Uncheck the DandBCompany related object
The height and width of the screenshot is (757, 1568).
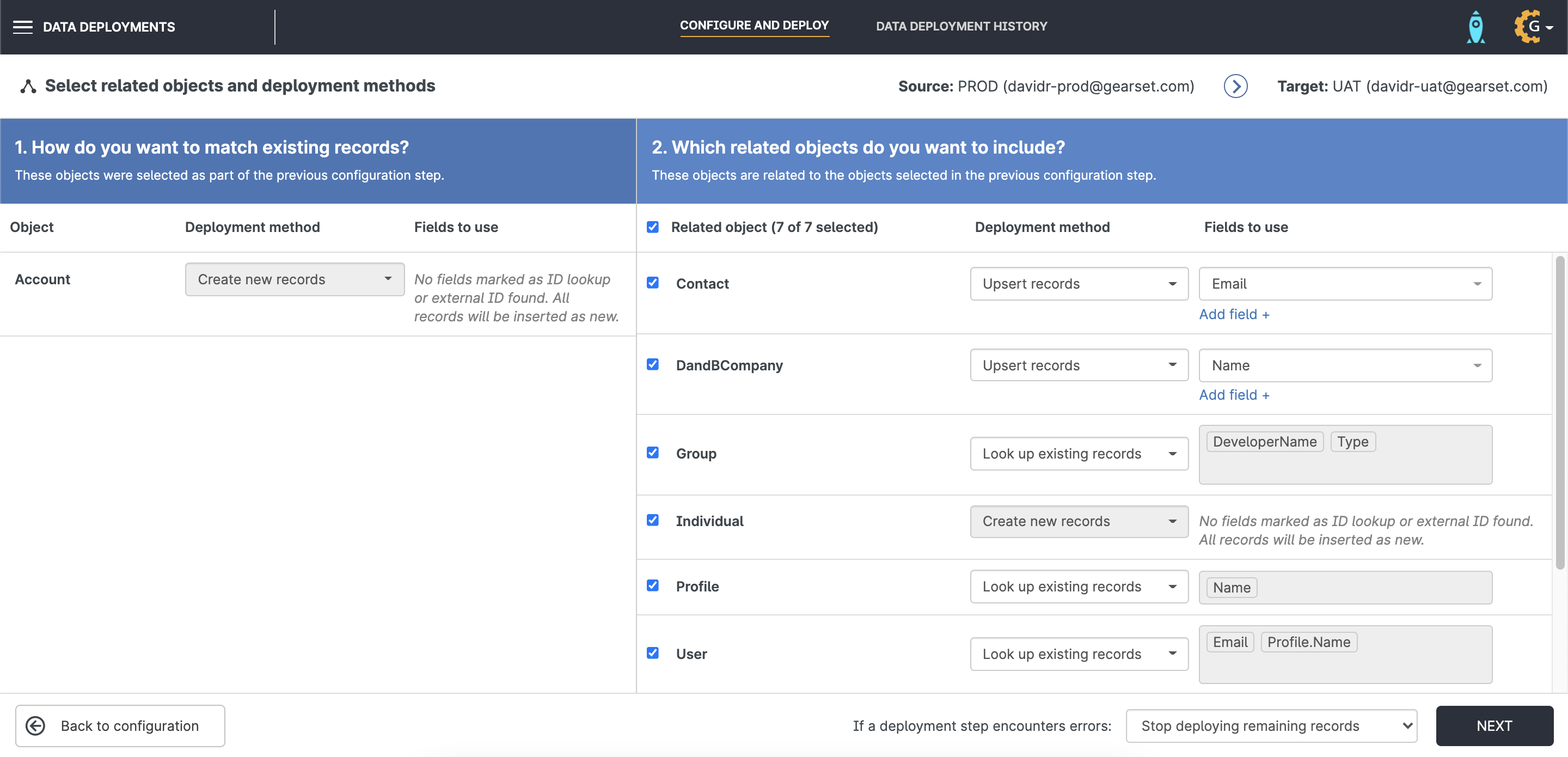[653, 364]
